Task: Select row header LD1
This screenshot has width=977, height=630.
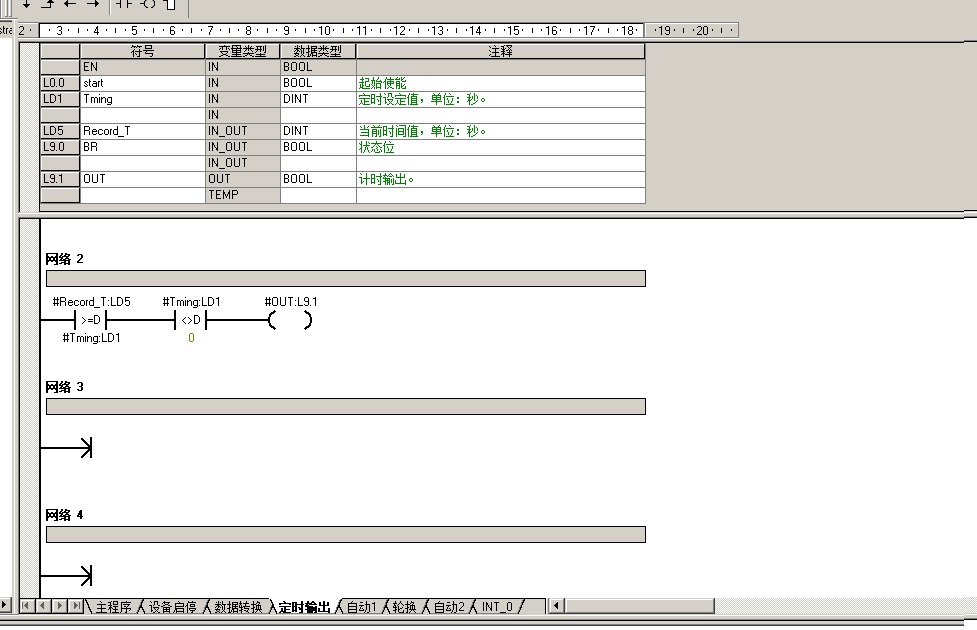Action: (60, 99)
